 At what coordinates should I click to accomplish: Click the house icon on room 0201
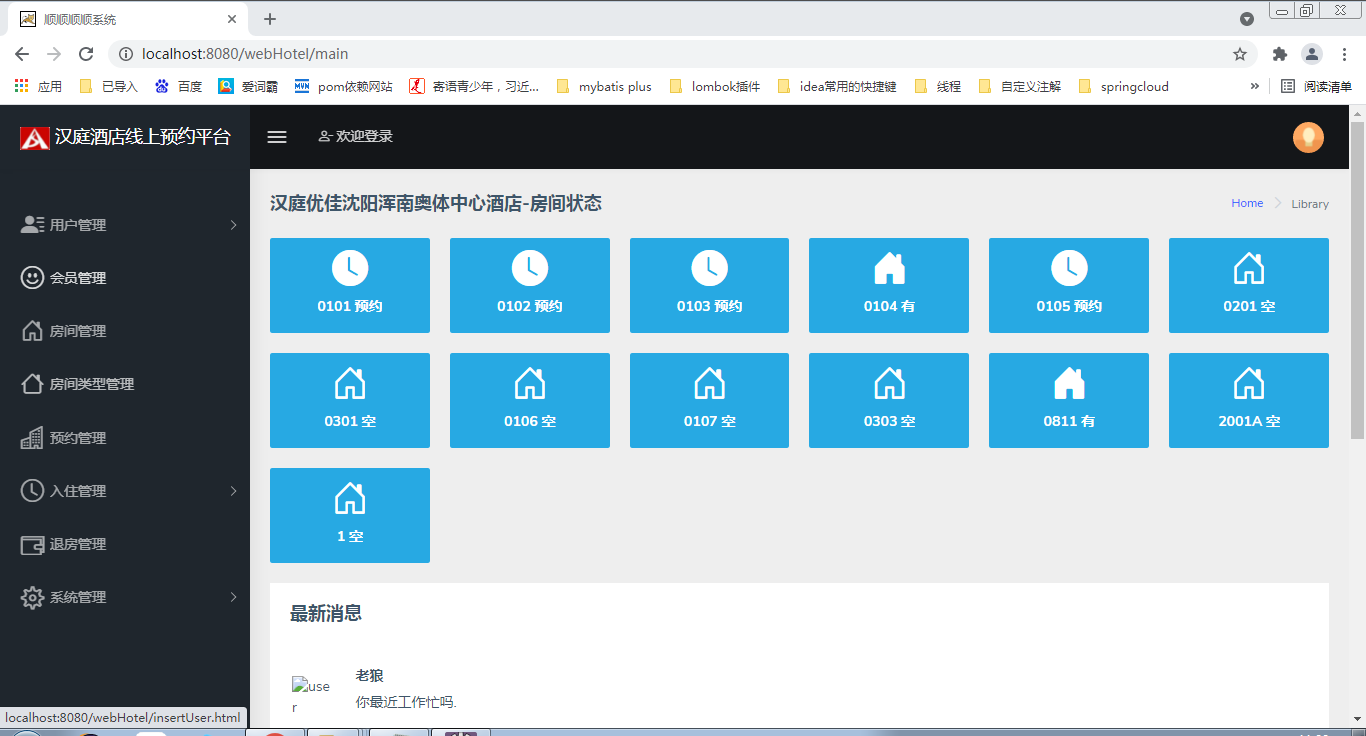(1249, 268)
